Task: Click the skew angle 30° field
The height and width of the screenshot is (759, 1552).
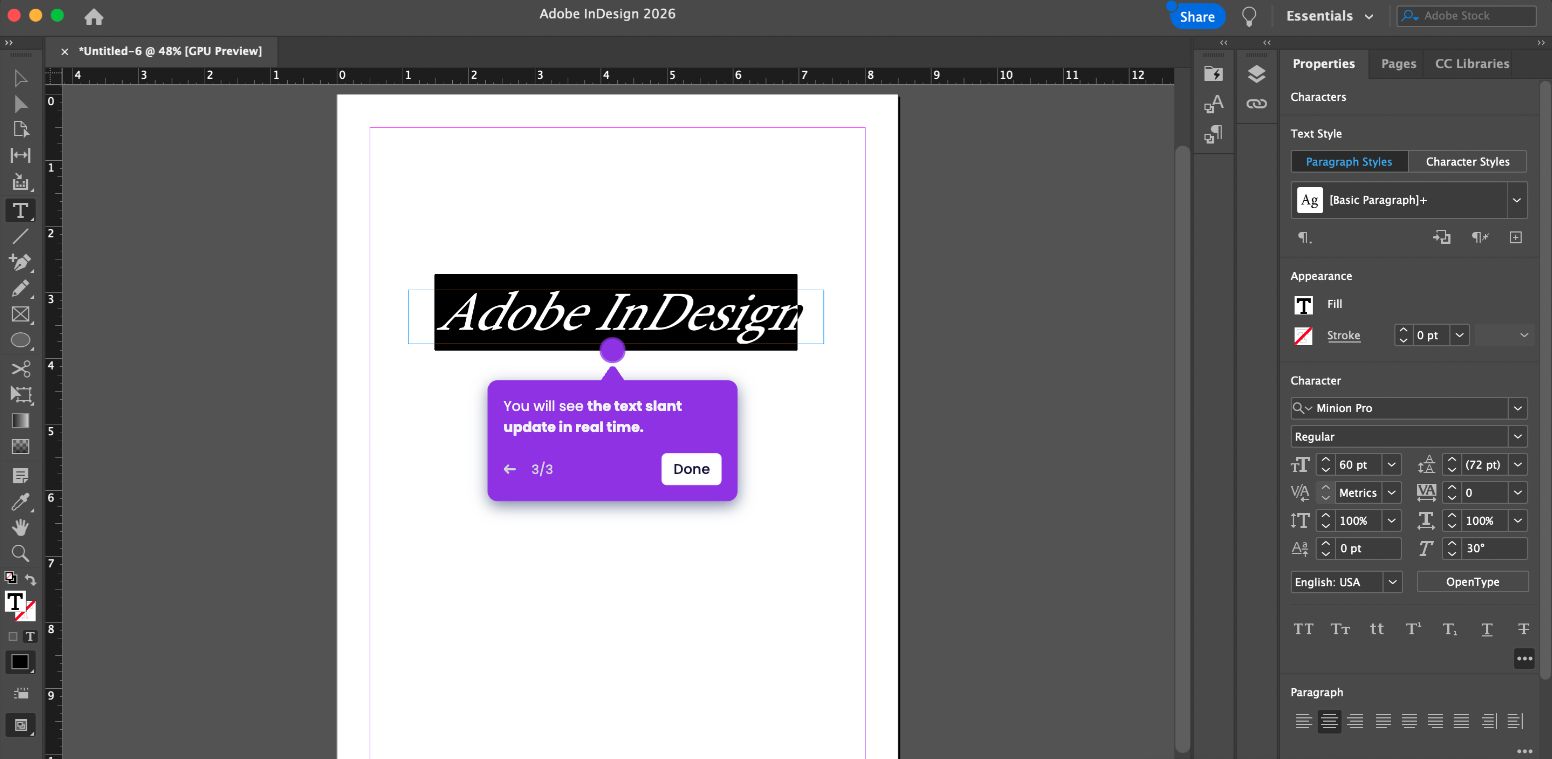Action: (1494, 549)
